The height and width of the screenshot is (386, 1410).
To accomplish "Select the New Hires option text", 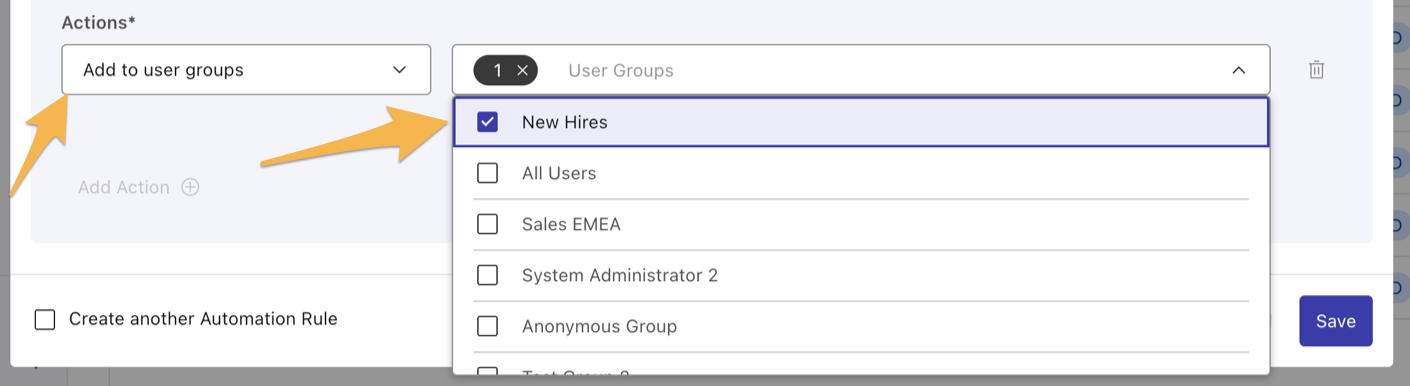I will [x=565, y=122].
